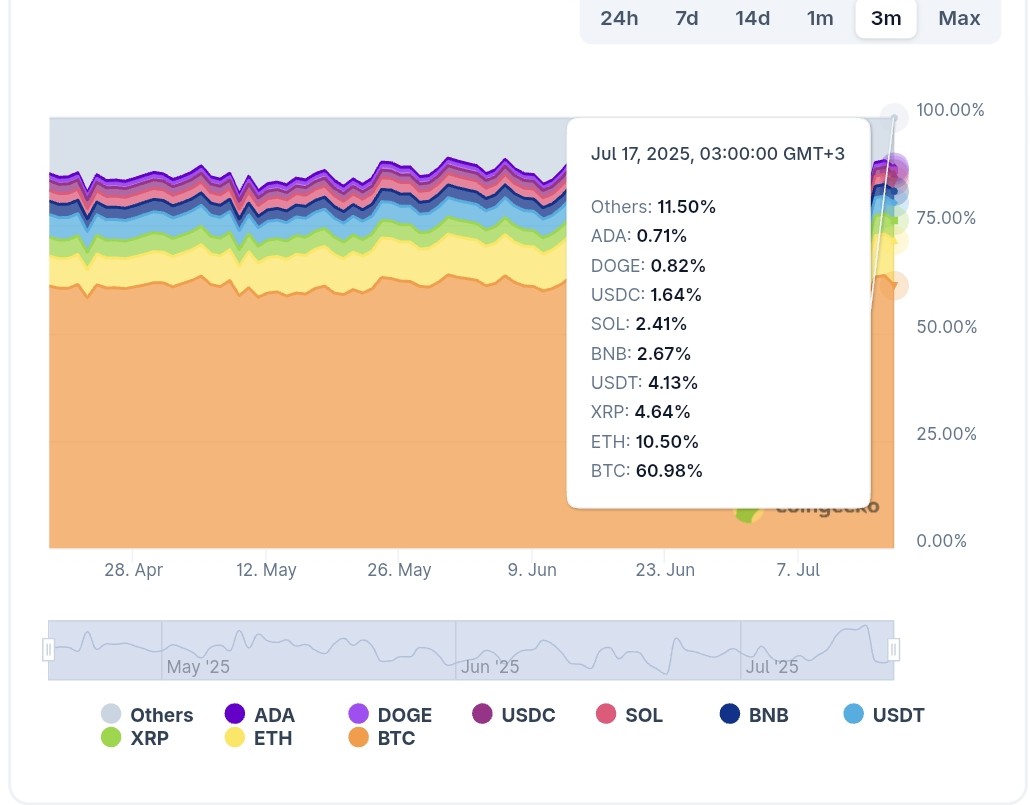
Task: Click the Others: 11.50% tooltip row
Action: pos(653,206)
